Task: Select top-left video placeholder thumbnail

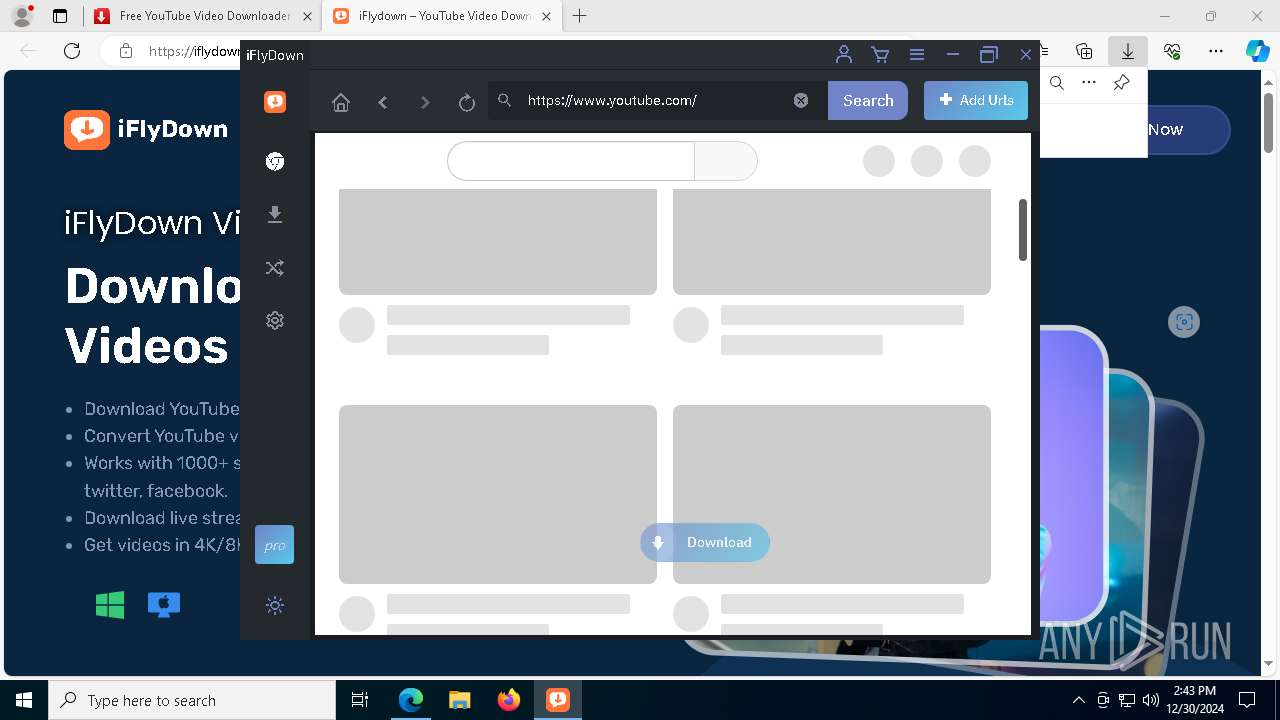Action: click(x=498, y=241)
